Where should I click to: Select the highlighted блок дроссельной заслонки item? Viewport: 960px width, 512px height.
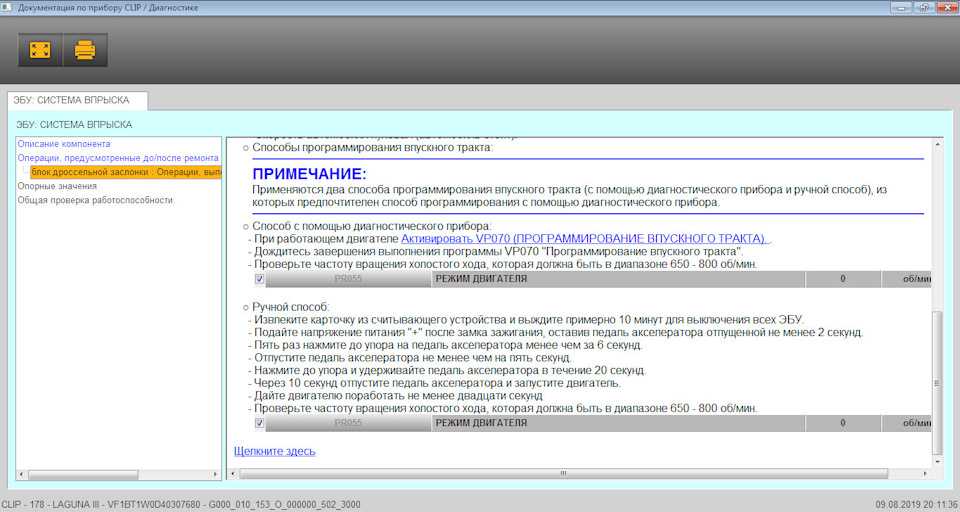tap(125, 172)
